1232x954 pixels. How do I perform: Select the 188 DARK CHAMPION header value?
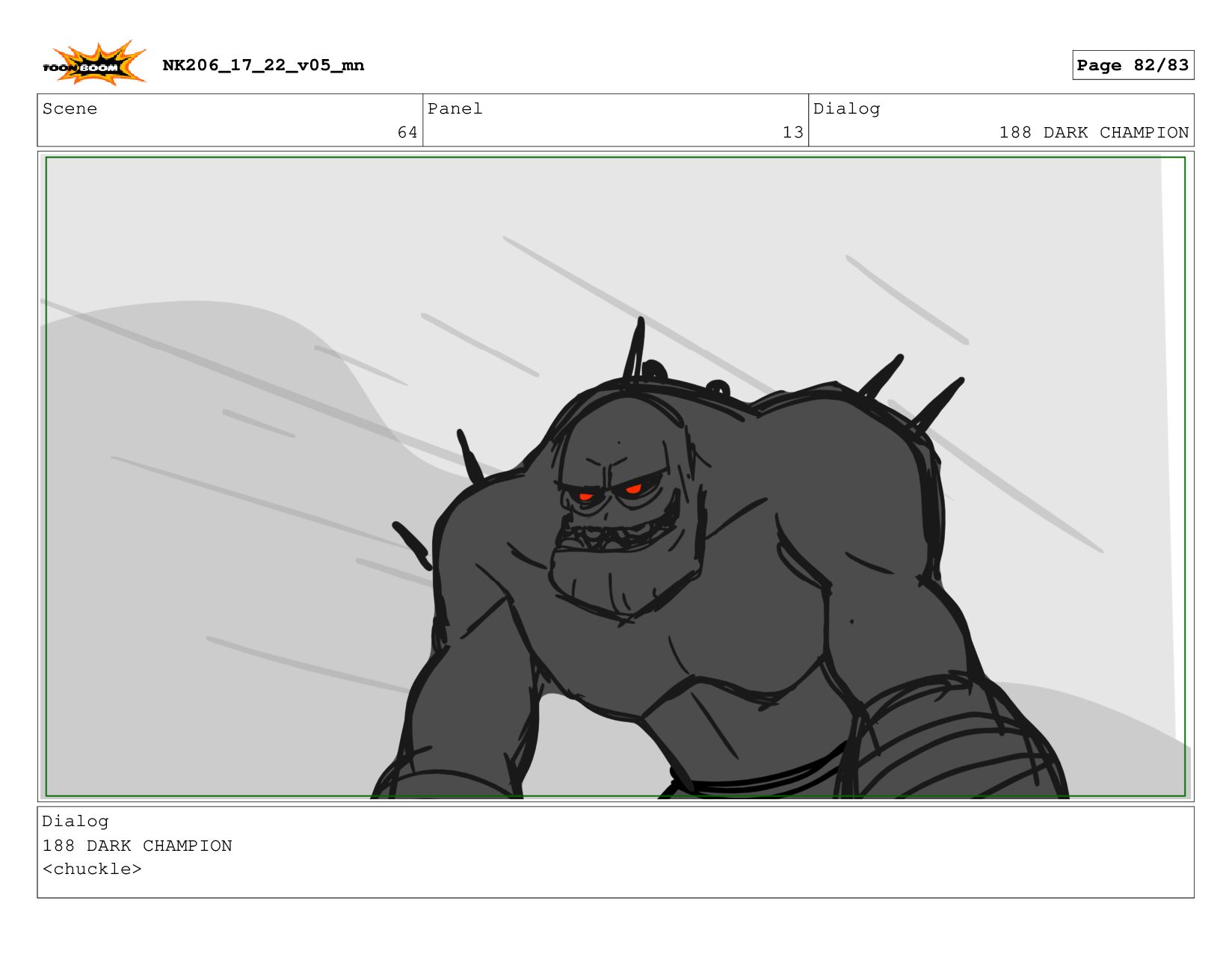(1094, 132)
